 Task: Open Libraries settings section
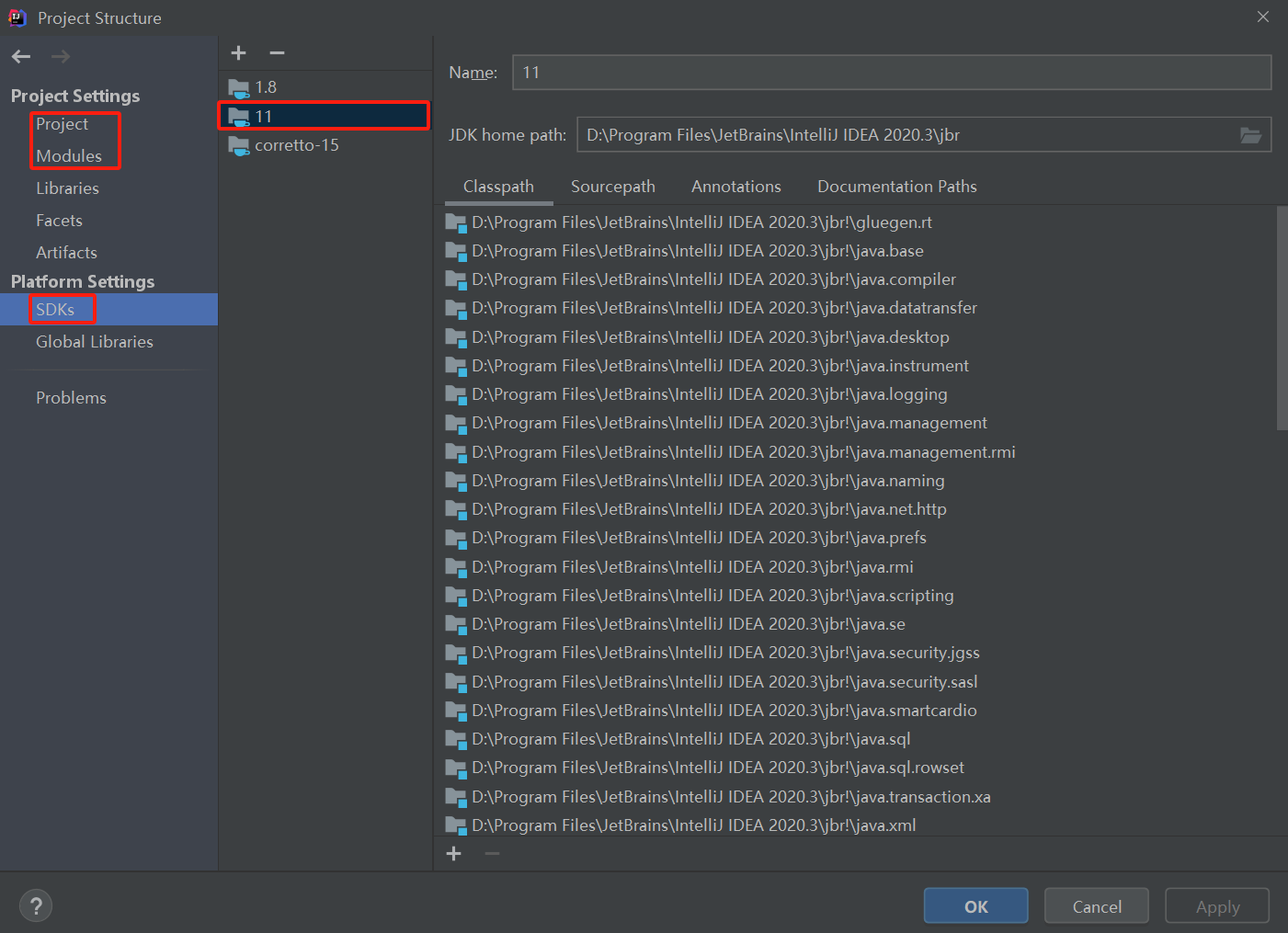pos(67,188)
